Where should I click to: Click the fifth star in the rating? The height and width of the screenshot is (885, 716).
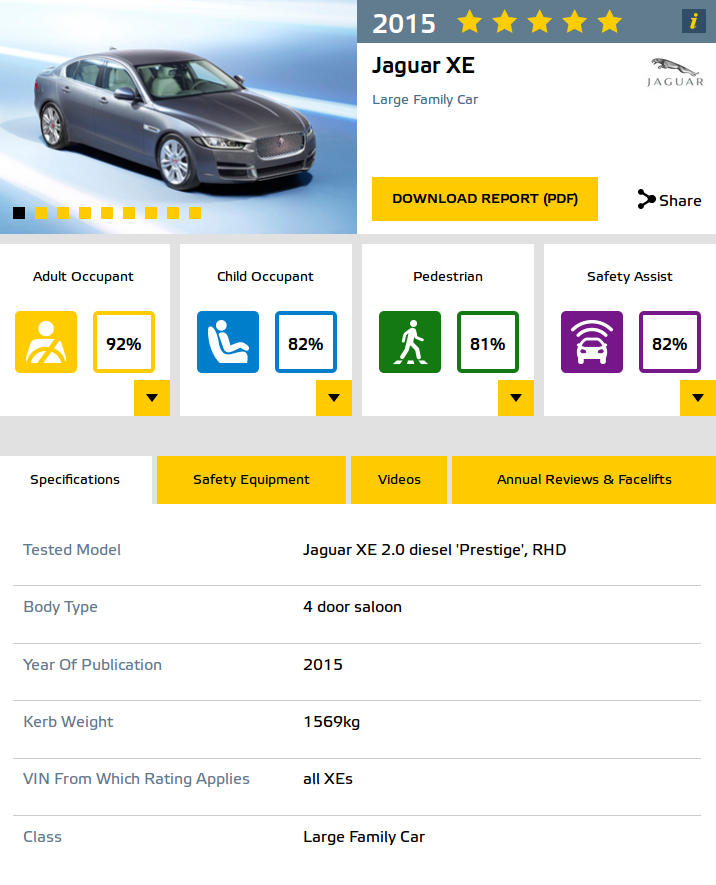609,22
